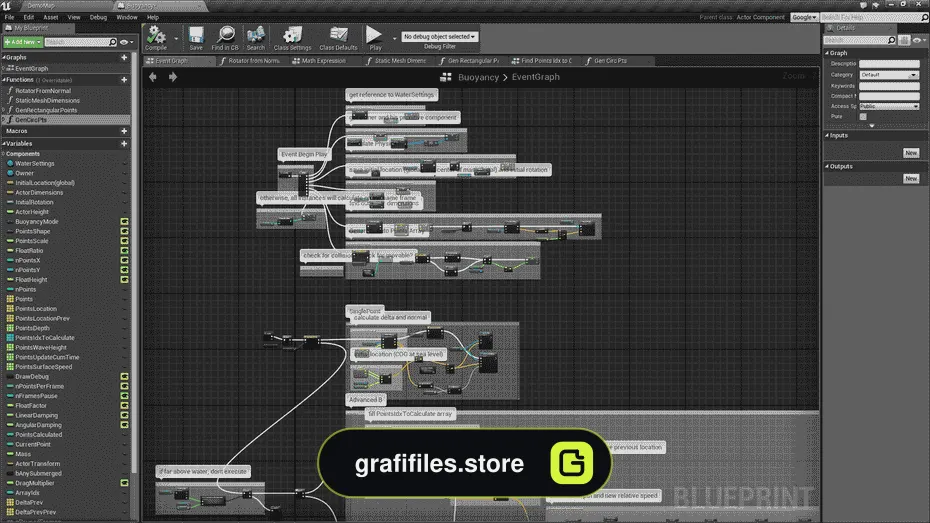This screenshot has width=930, height=523.
Task: Open the Compile options dropdown arrow
Action: (176, 39)
